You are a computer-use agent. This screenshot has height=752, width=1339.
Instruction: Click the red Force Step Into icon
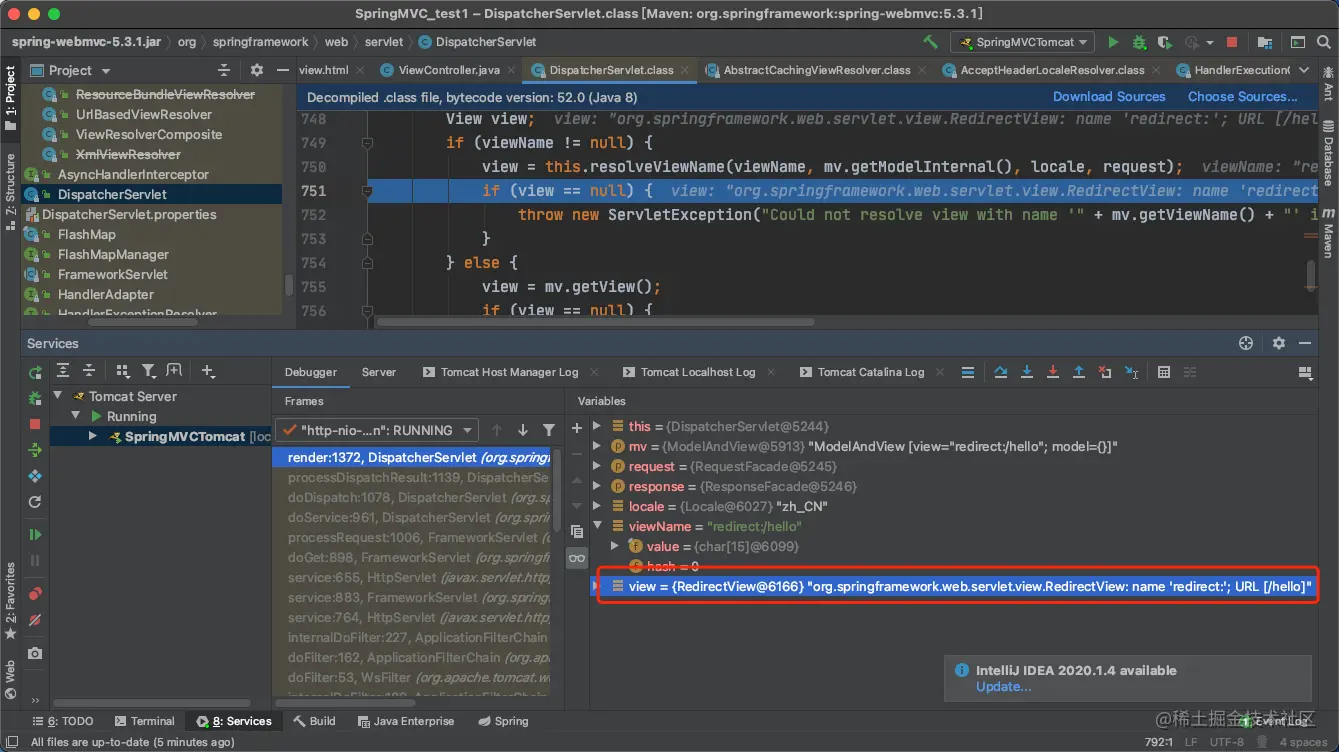1053,372
